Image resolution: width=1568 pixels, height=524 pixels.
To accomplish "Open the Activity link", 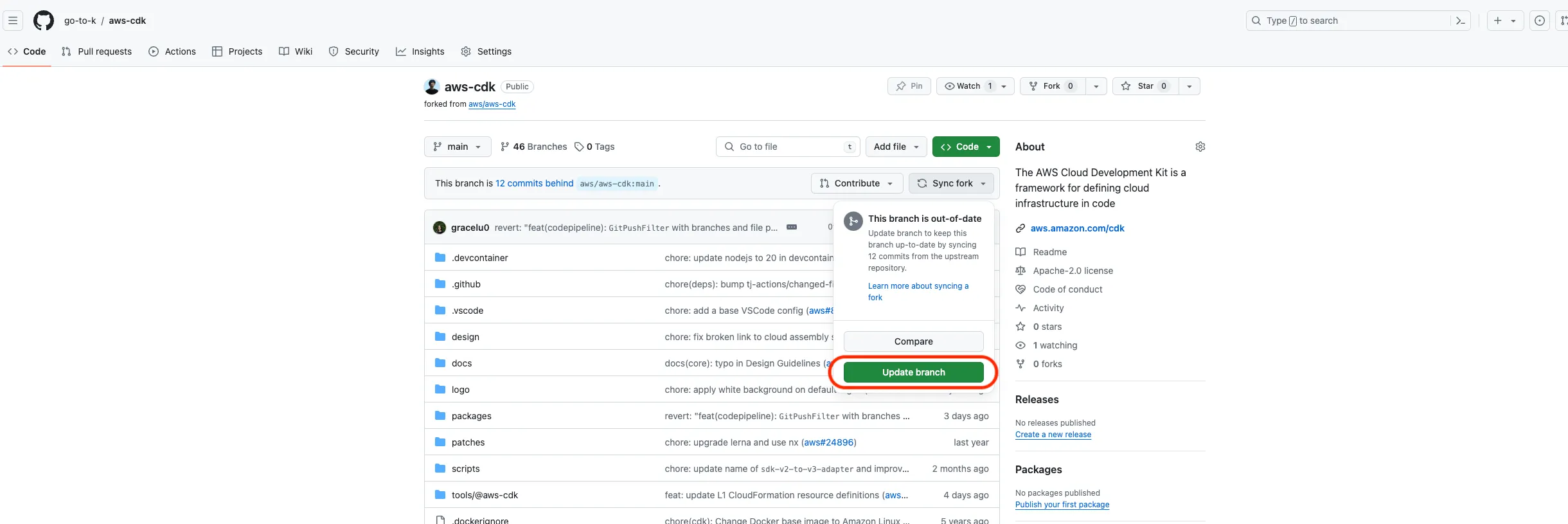I will click(1040, 308).
